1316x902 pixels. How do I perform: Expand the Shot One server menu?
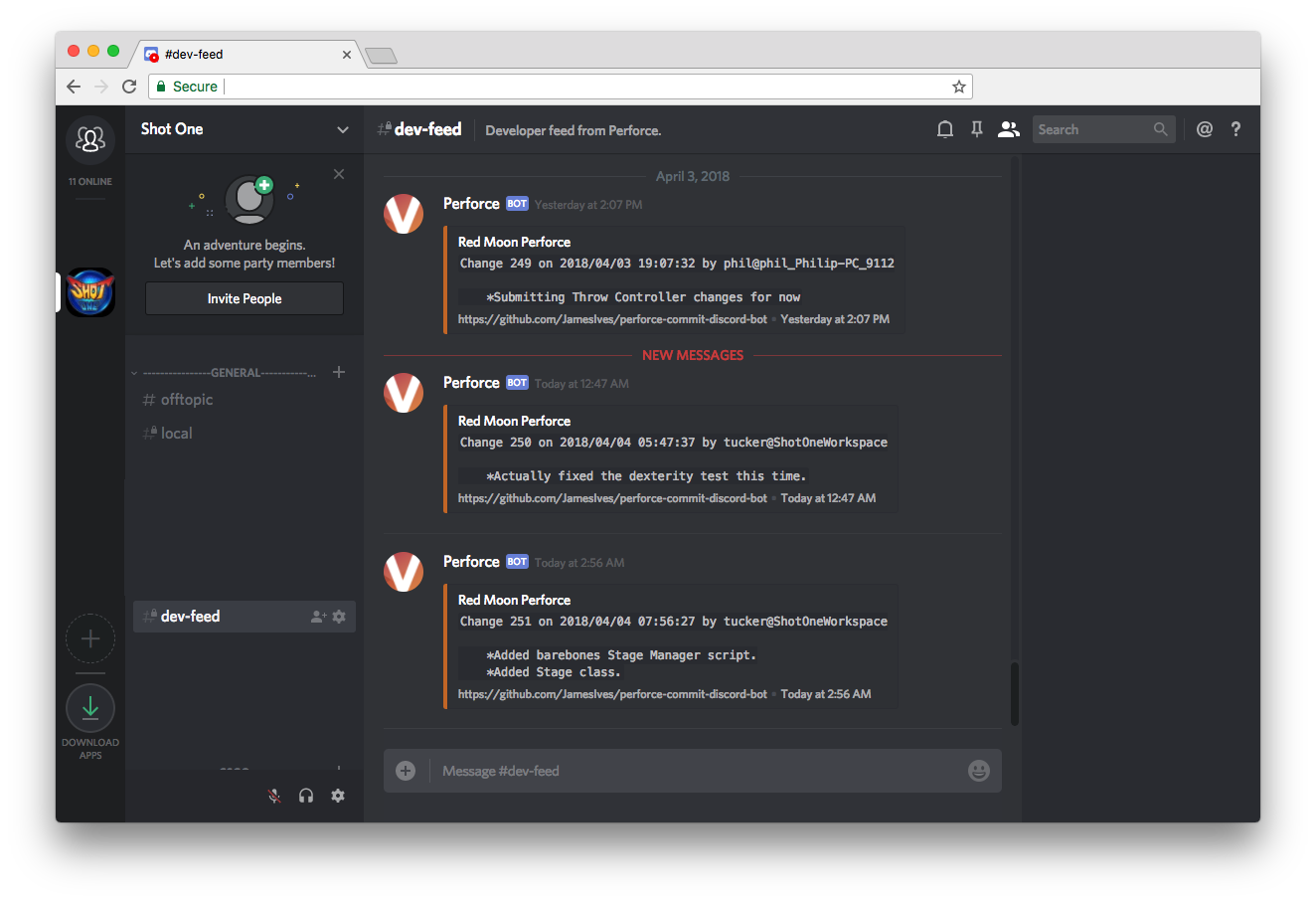(343, 129)
